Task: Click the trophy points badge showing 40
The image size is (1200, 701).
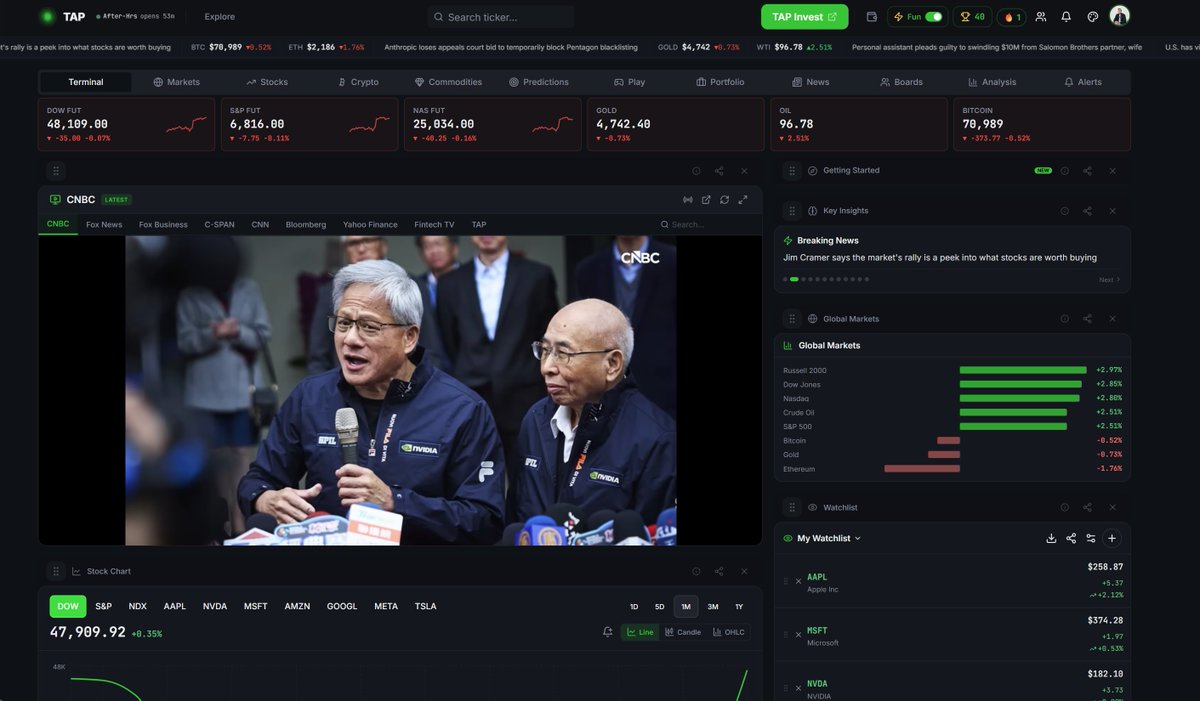Action: (x=972, y=17)
